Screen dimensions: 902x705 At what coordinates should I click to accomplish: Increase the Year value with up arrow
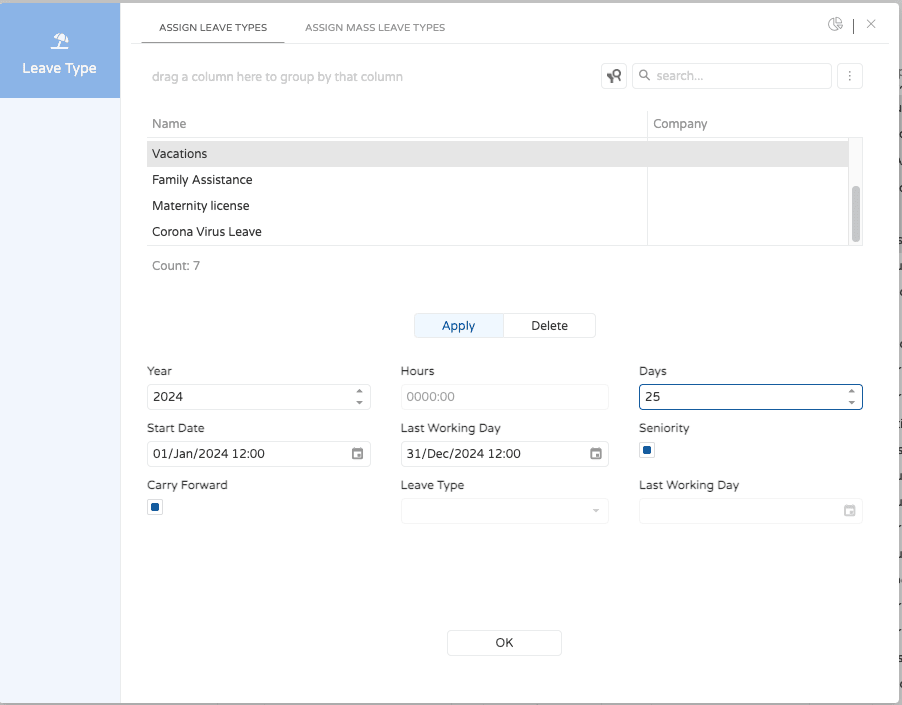(x=359, y=391)
